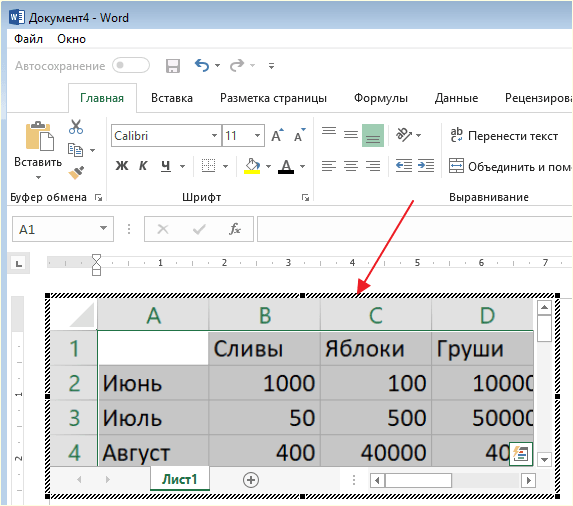Expand the Вставить paste options arrow
The width and height of the screenshot is (573, 506).
click(x=38, y=178)
